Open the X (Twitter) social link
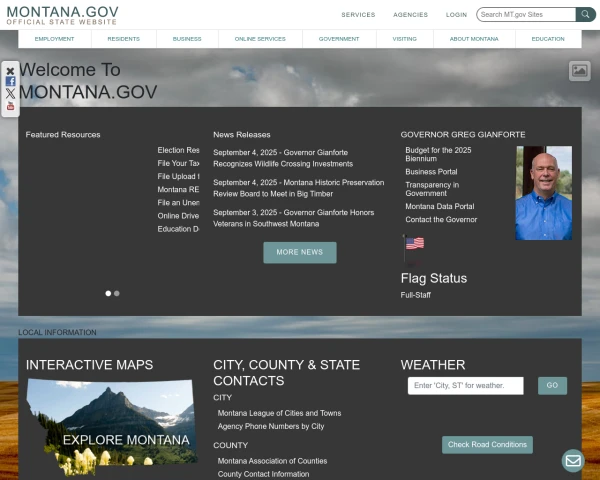Image resolution: width=600 pixels, height=480 pixels. click(10, 93)
